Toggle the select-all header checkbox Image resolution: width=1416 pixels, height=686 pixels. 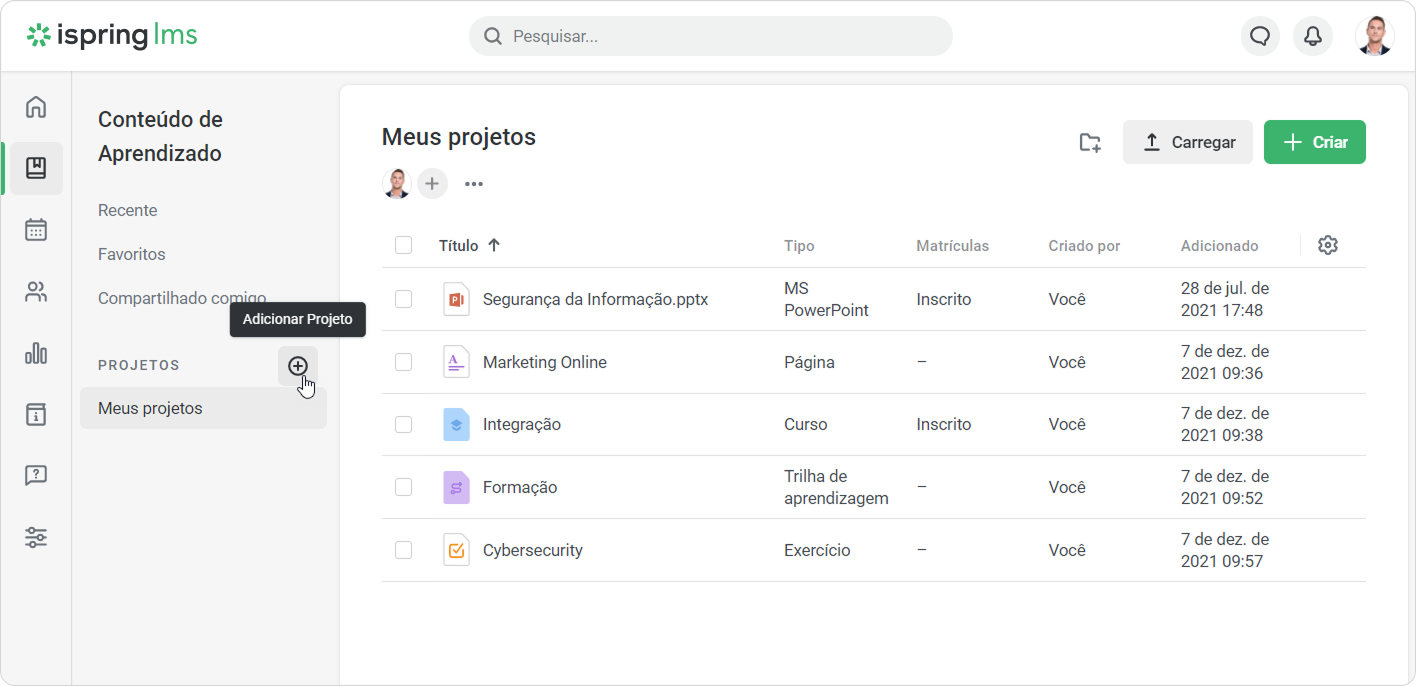(403, 245)
